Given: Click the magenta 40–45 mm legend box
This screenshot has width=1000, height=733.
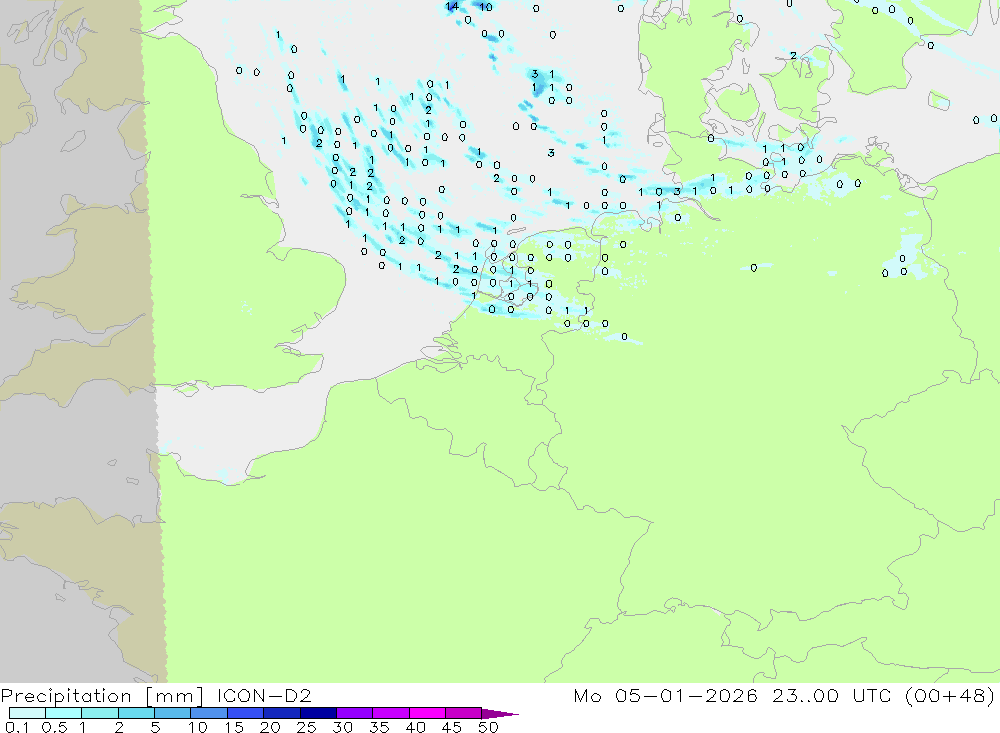Looking at the screenshot, I should click(x=427, y=713).
